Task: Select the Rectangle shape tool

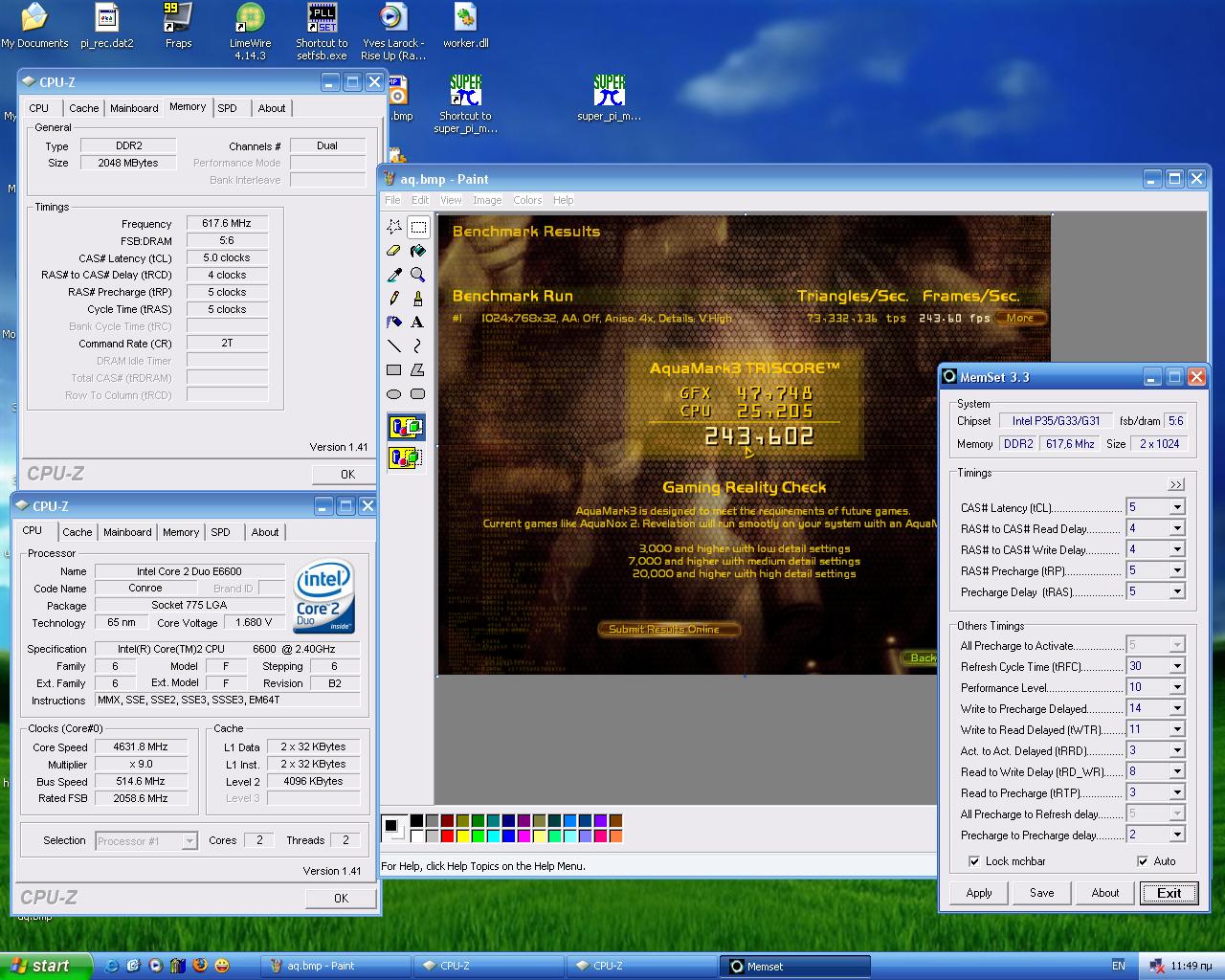Action: click(x=394, y=370)
